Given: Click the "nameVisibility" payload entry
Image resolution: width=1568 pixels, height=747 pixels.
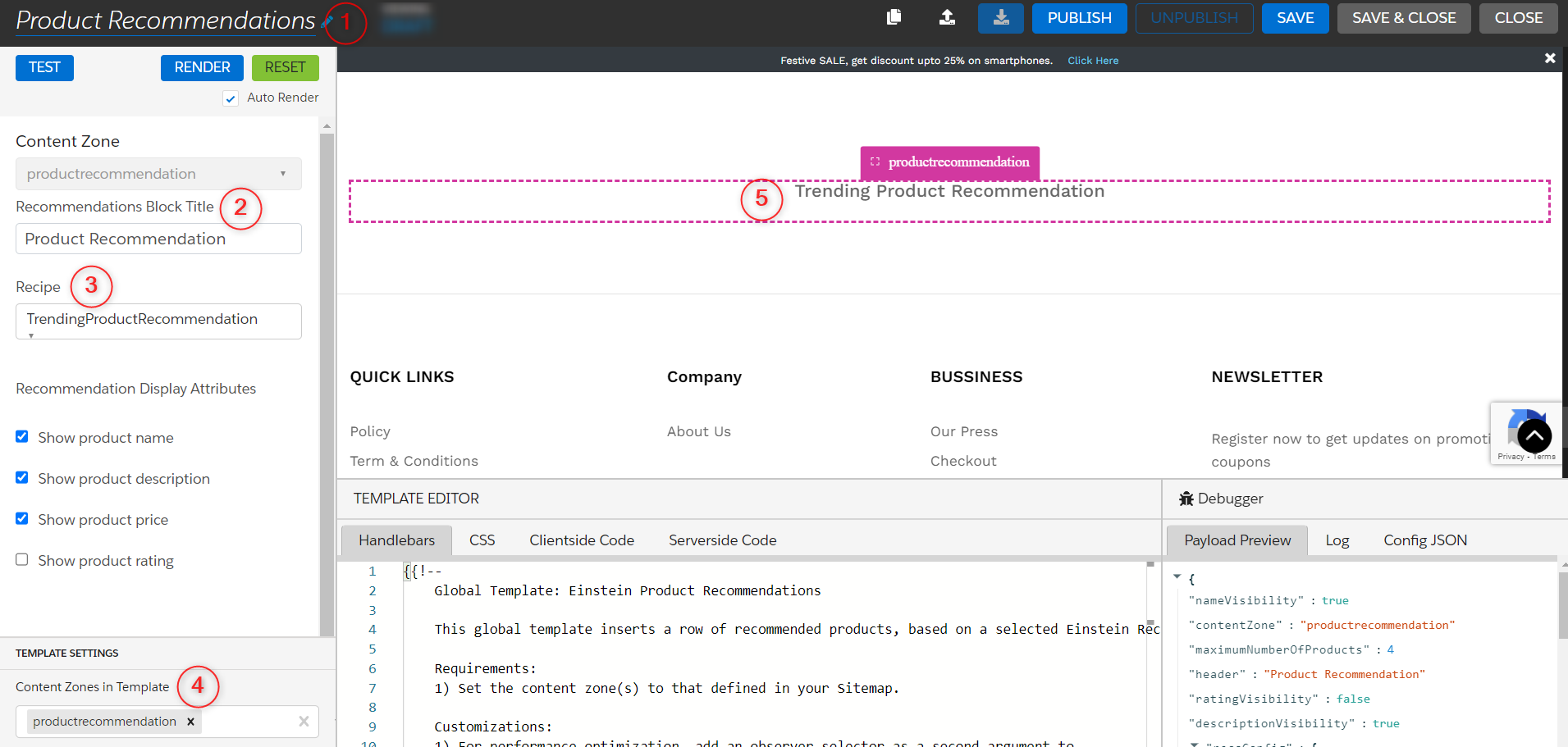Looking at the screenshot, I should point(1269,600).
